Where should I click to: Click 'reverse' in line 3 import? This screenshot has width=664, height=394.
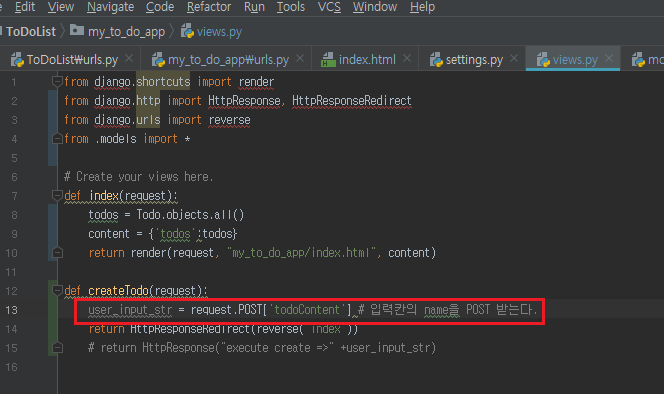click(x=230, y=120)
